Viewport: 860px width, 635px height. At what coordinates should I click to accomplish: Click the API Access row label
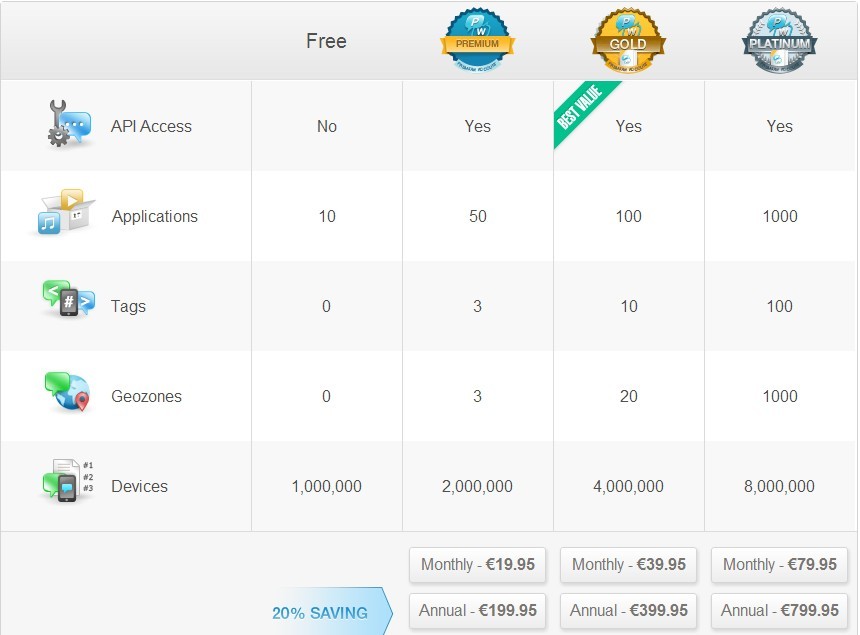pyautogui.click(x=151, y=126)
